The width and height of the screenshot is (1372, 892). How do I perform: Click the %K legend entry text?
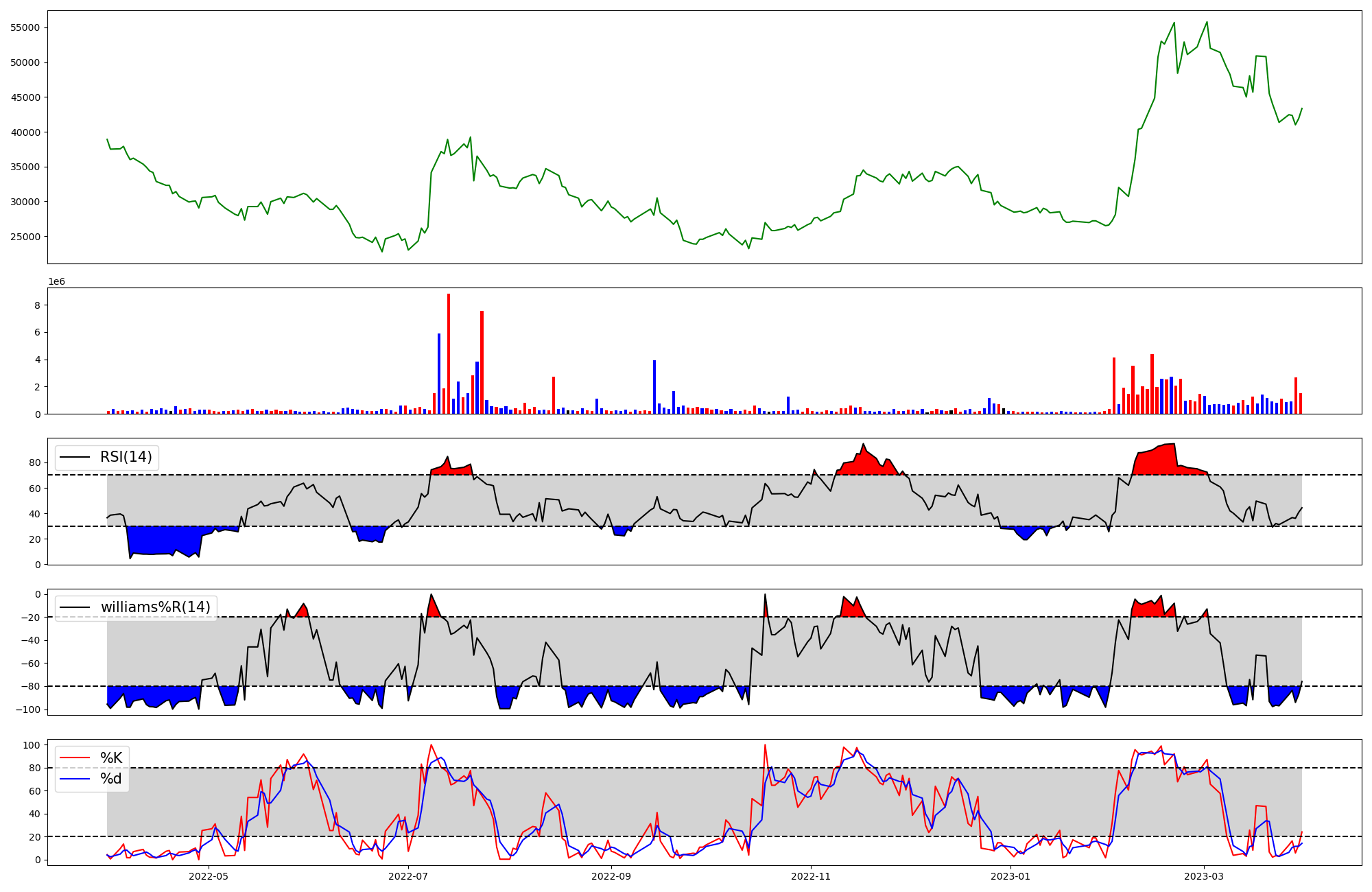111,758
